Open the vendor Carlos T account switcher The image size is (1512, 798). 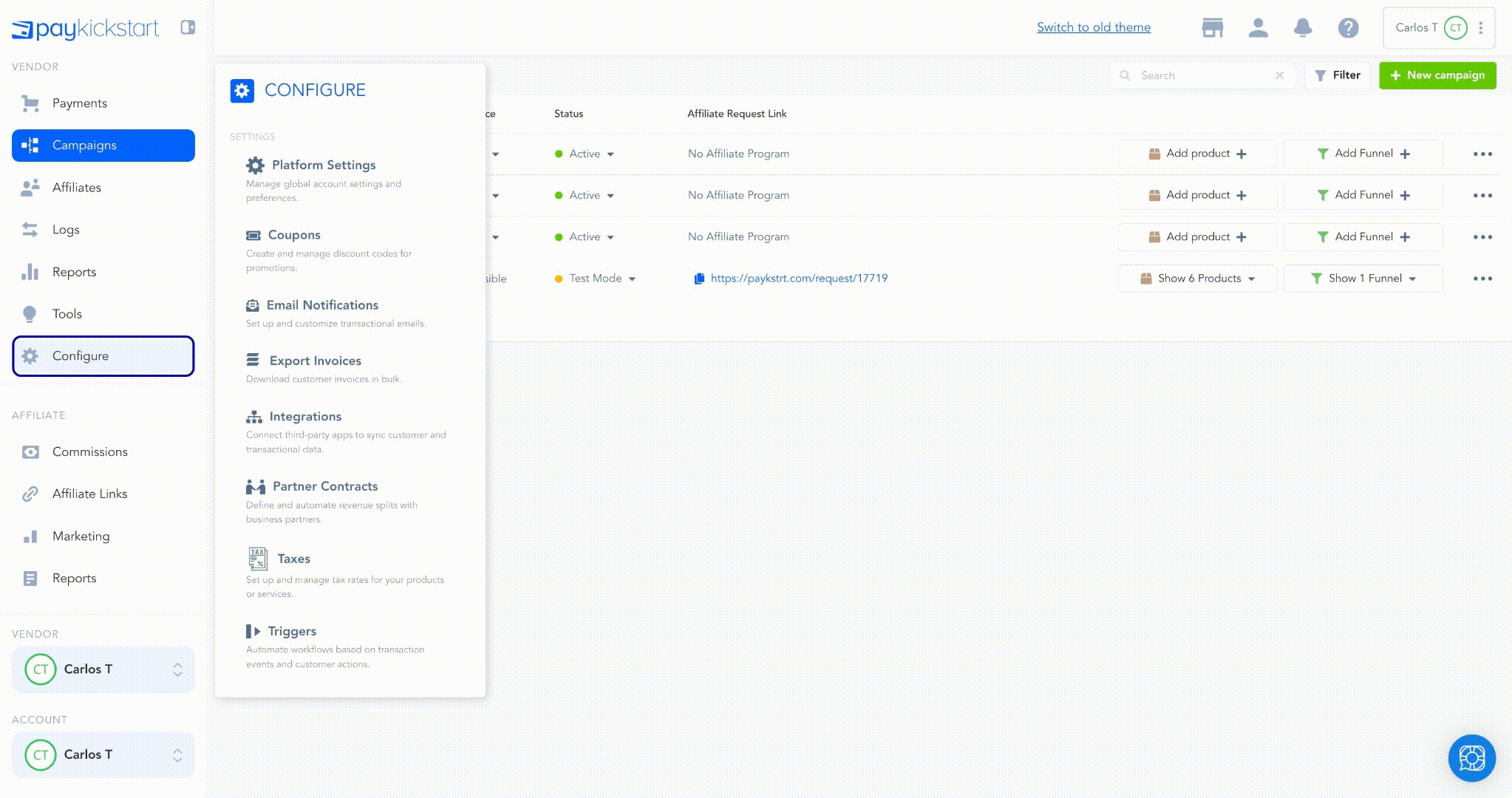click(x=103, y=669)
